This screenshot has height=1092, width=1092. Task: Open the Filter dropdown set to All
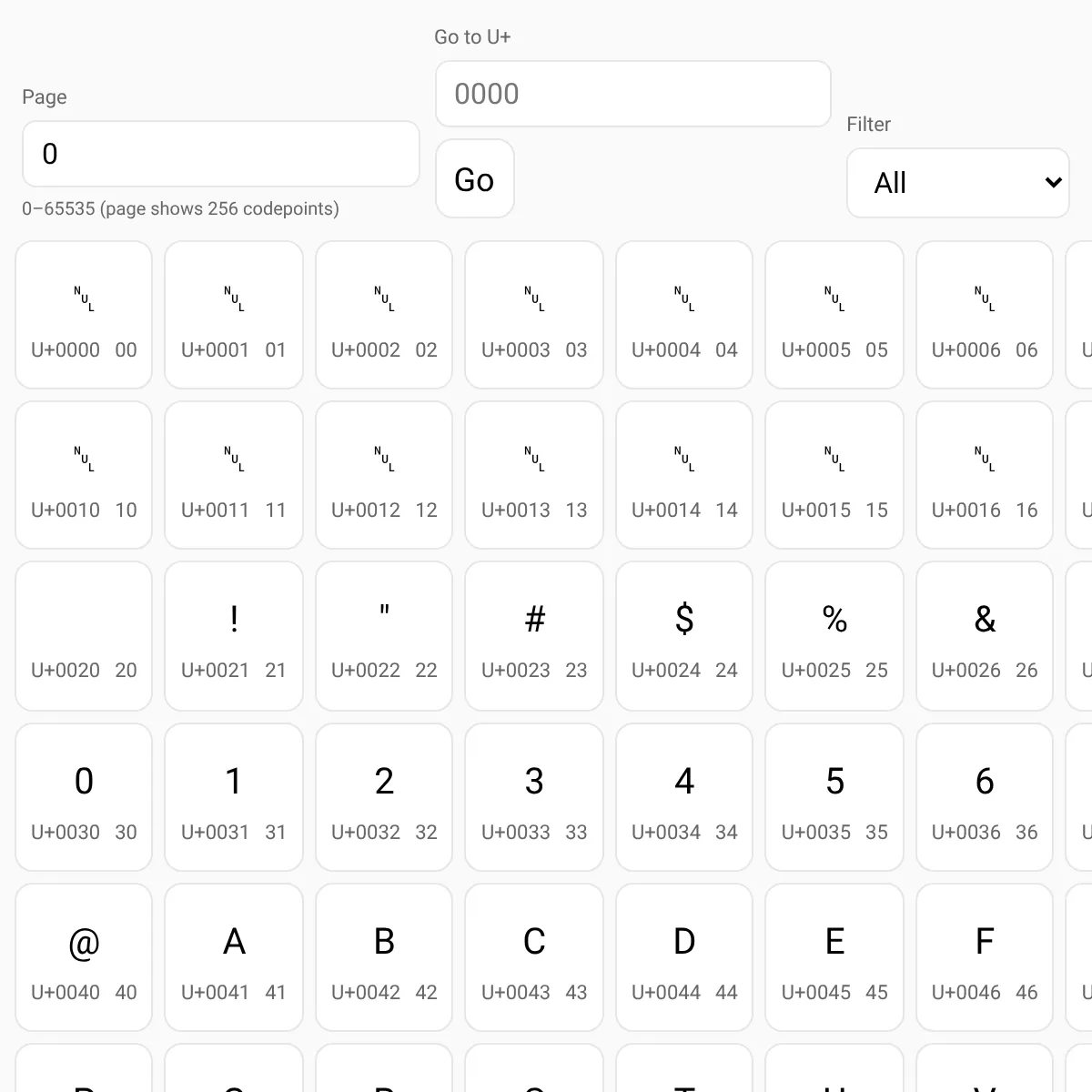[x=958, y=183]
